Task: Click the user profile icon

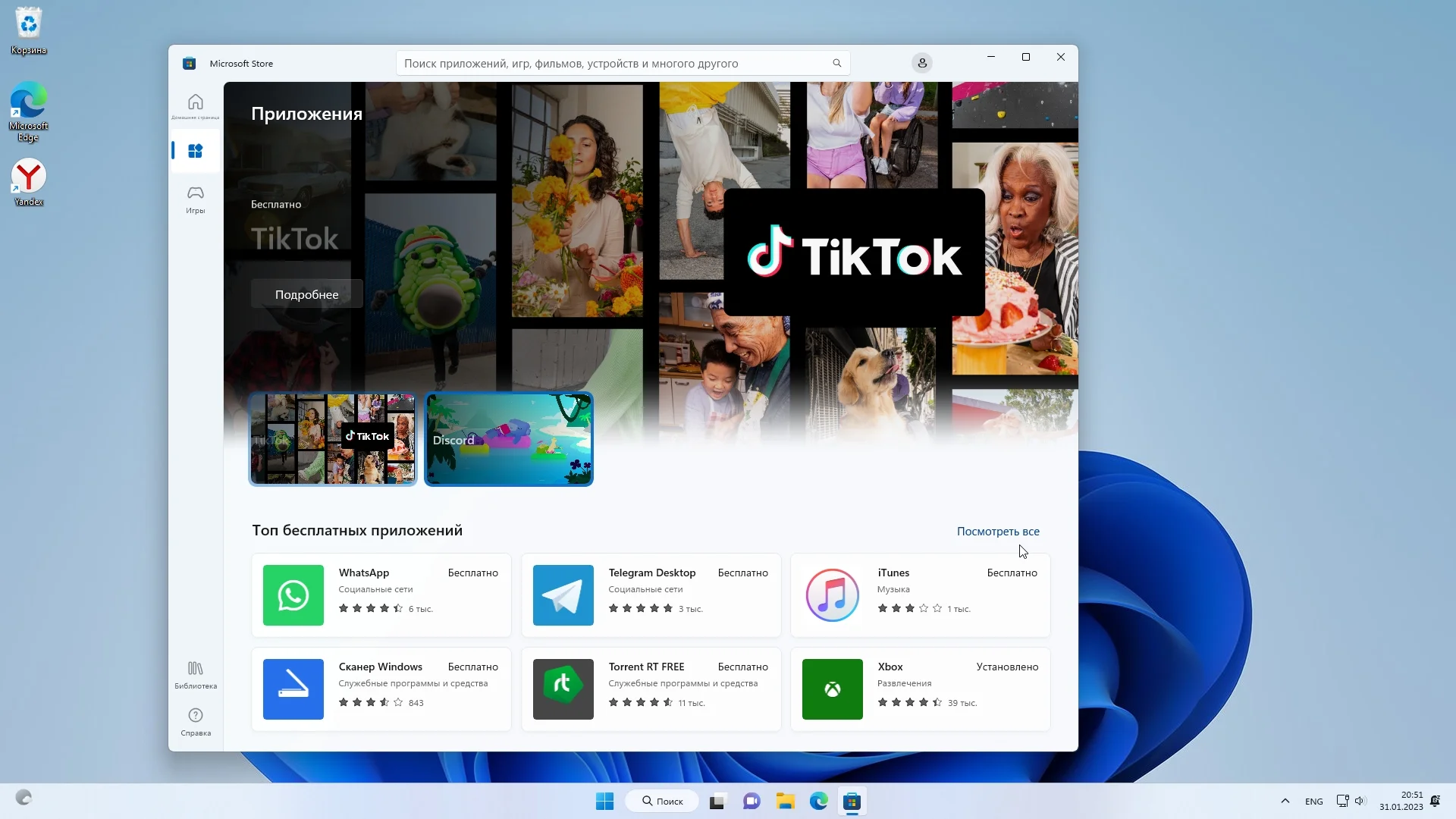Action: [921, 63]
